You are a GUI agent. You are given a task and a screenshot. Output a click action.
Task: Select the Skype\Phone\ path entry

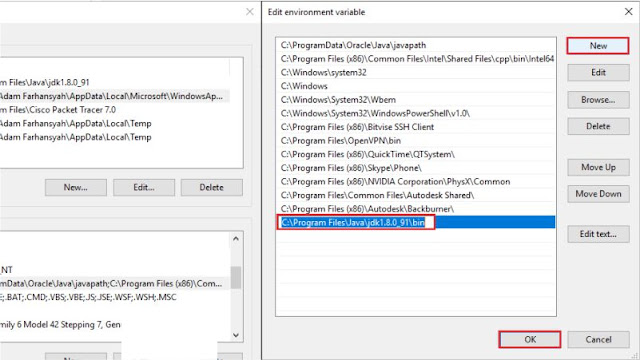(416, 168)
